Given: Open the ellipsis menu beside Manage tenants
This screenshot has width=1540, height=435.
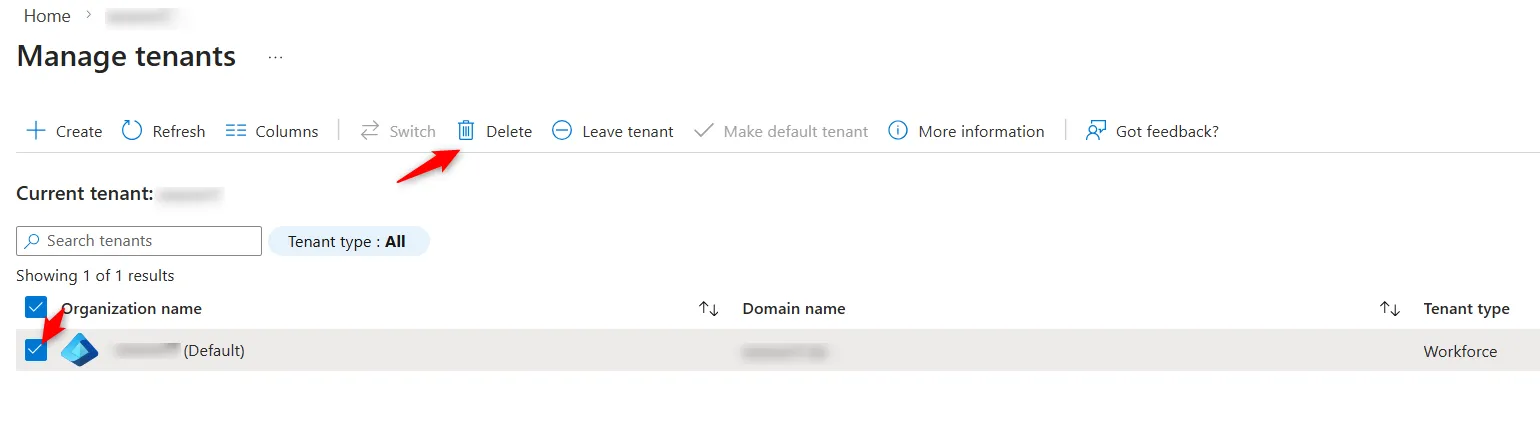Looking at the screenshot, I should click(x=276, y=57).
